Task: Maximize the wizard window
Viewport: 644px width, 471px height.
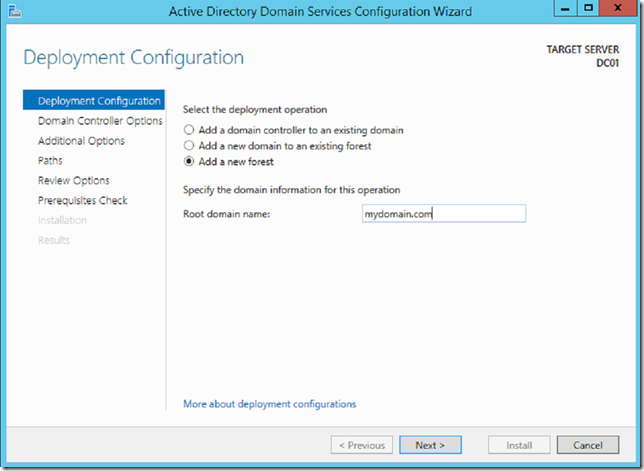Action: (x=589, y=8)
